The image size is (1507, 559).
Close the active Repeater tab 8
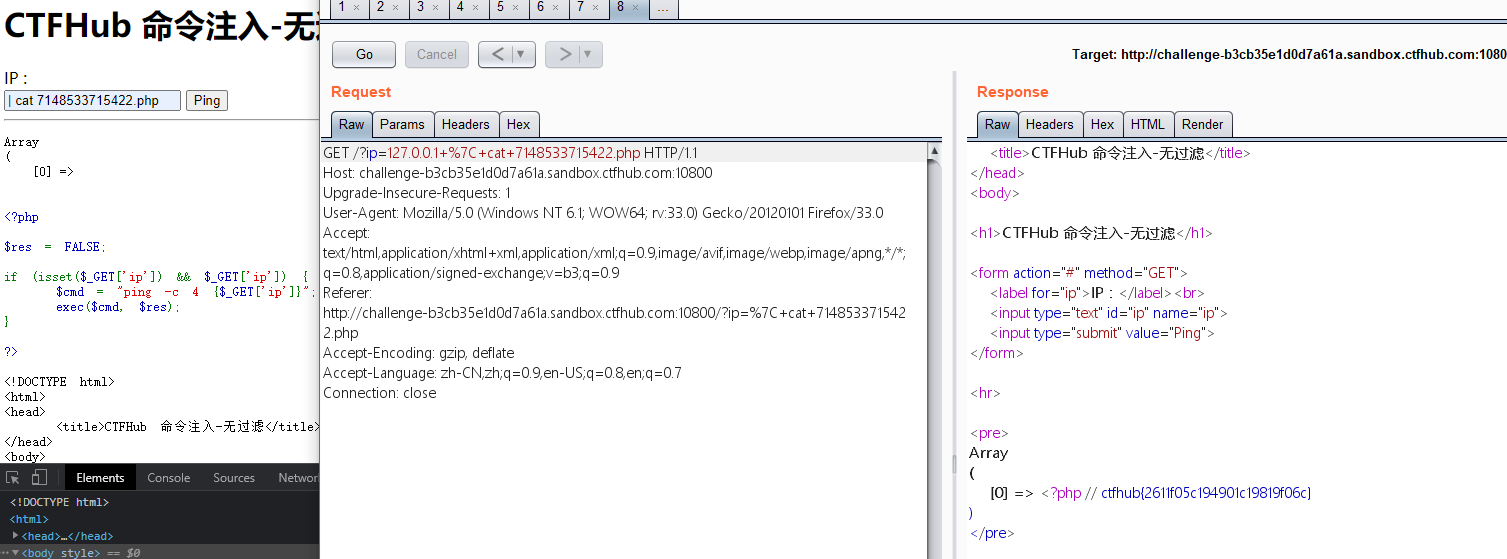tap(636, 7)
